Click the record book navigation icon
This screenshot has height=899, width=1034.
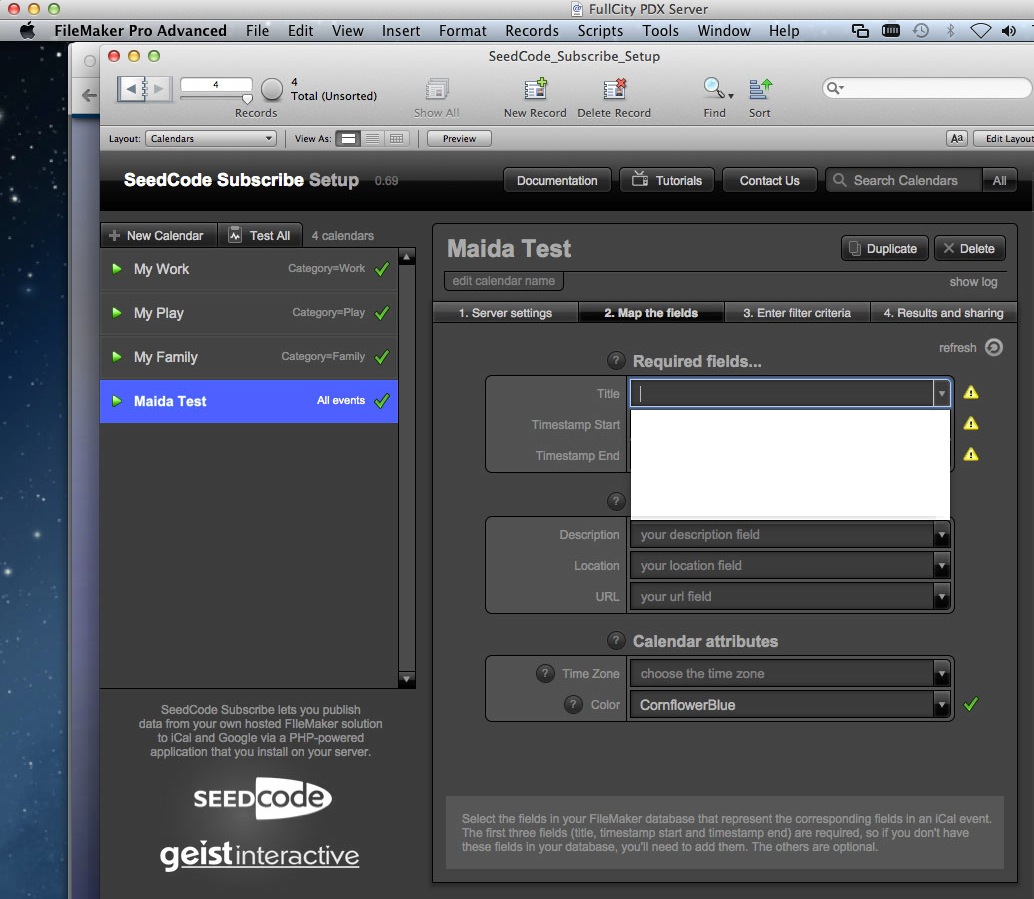point(144,88)
